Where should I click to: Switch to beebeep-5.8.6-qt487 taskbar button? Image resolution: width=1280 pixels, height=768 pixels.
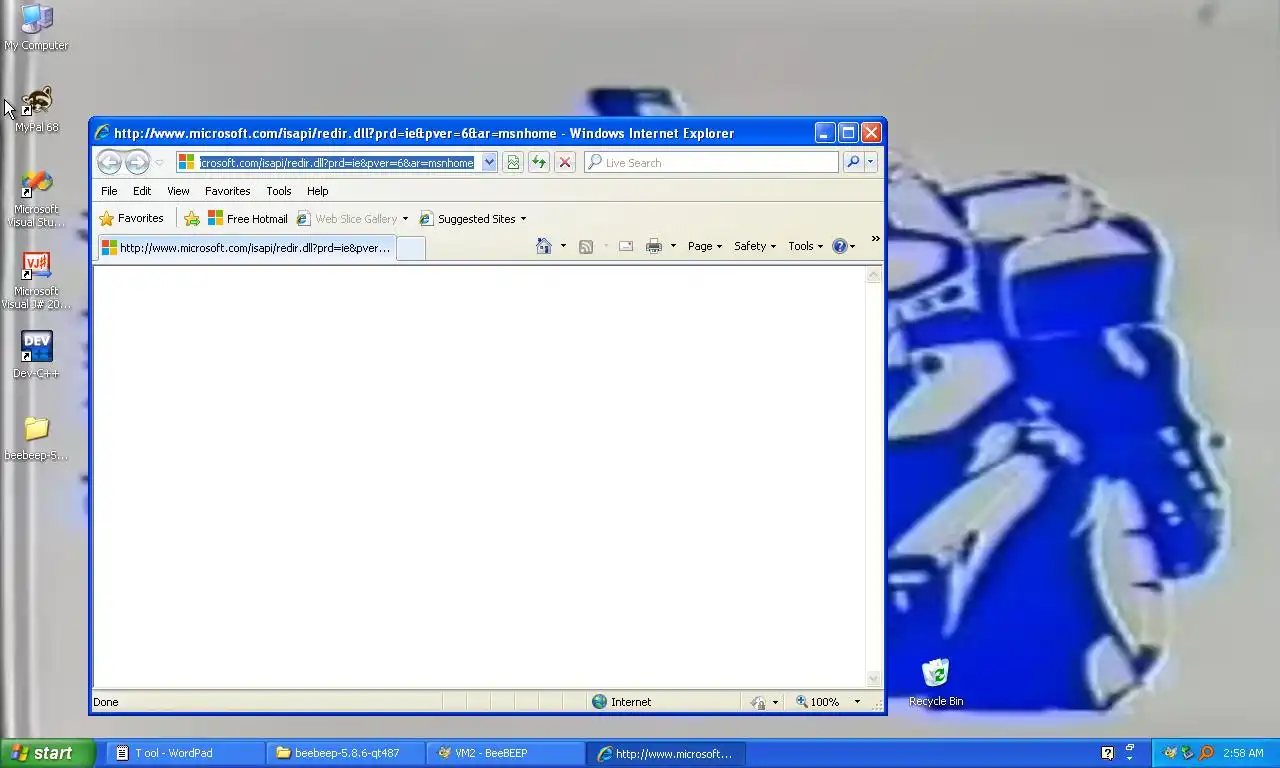click(346, 753)
